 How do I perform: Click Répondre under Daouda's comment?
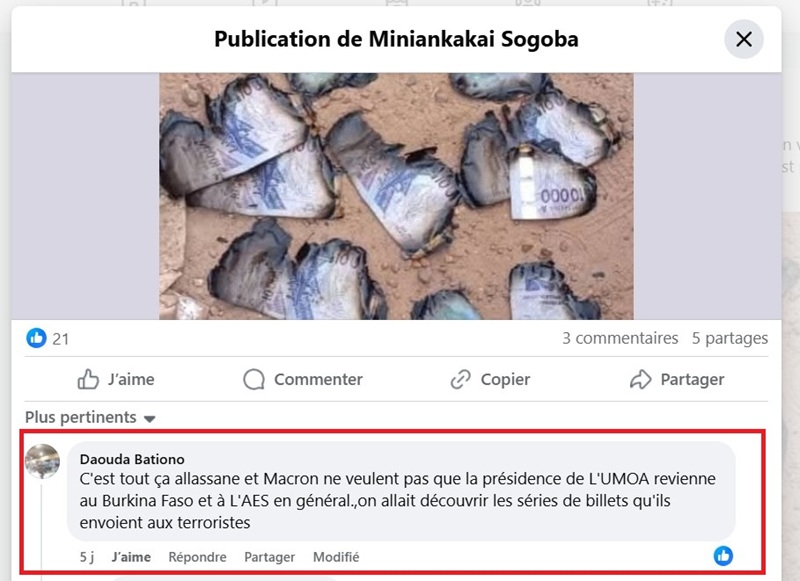click(197, 557)
